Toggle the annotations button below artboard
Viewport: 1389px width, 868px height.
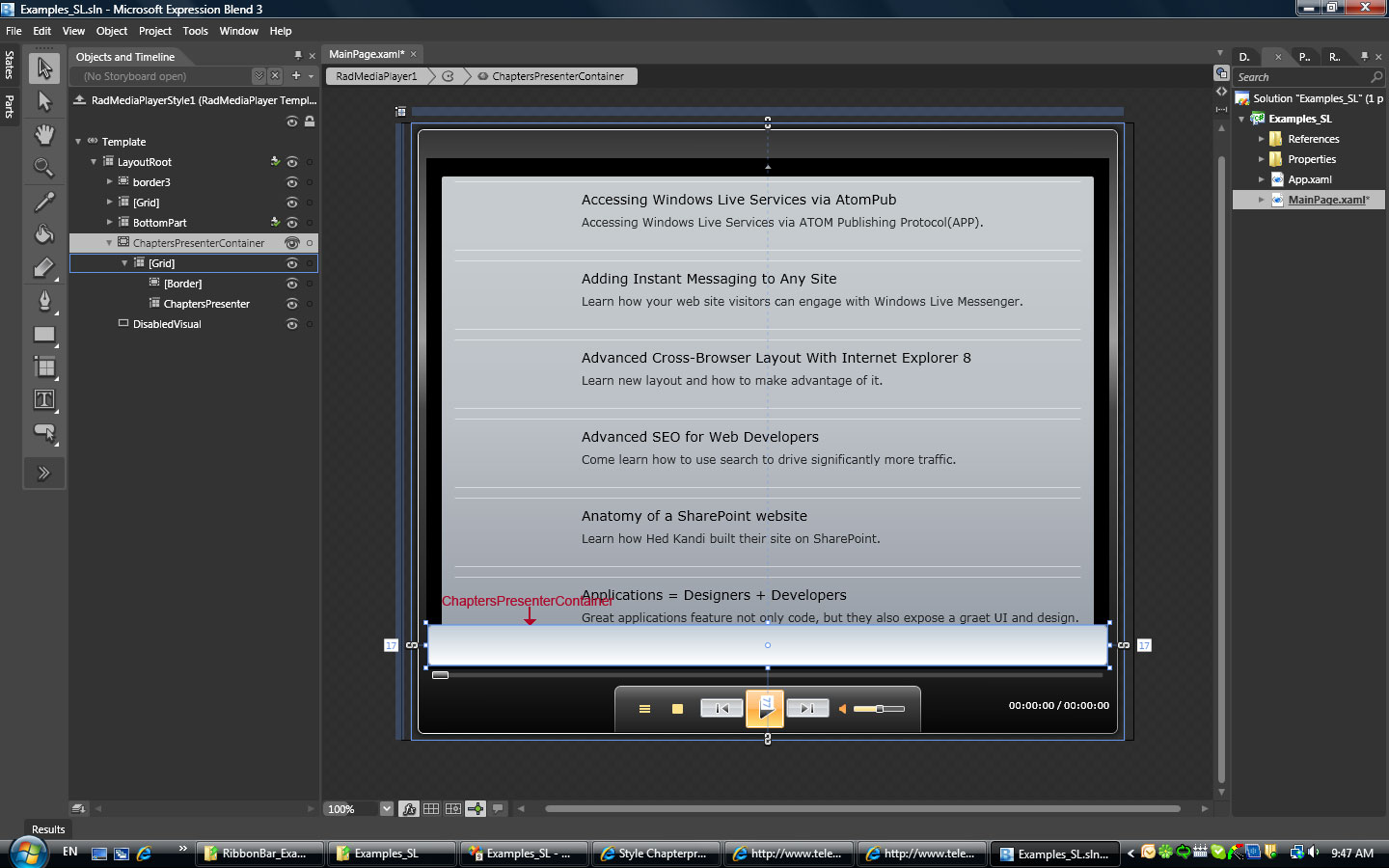[498, 809]
